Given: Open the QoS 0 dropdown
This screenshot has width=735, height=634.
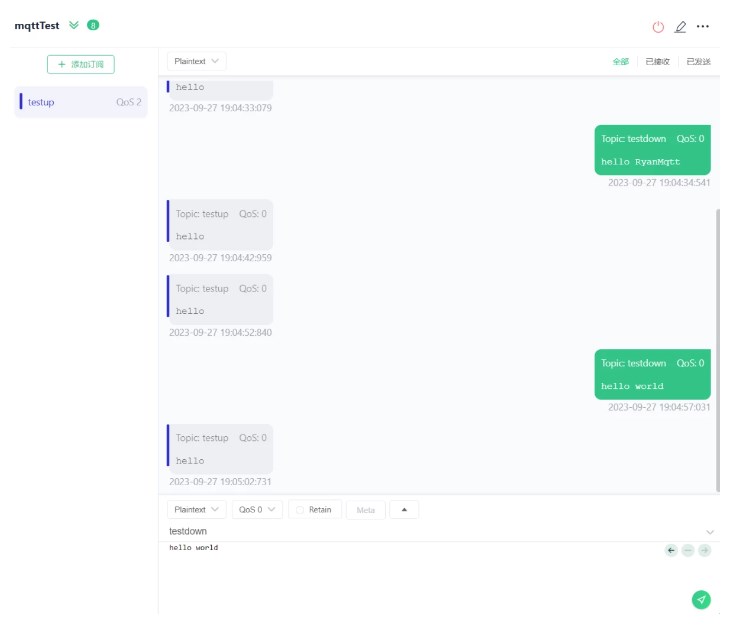Looking at the screenshot, I should click(x=257, y=509).
